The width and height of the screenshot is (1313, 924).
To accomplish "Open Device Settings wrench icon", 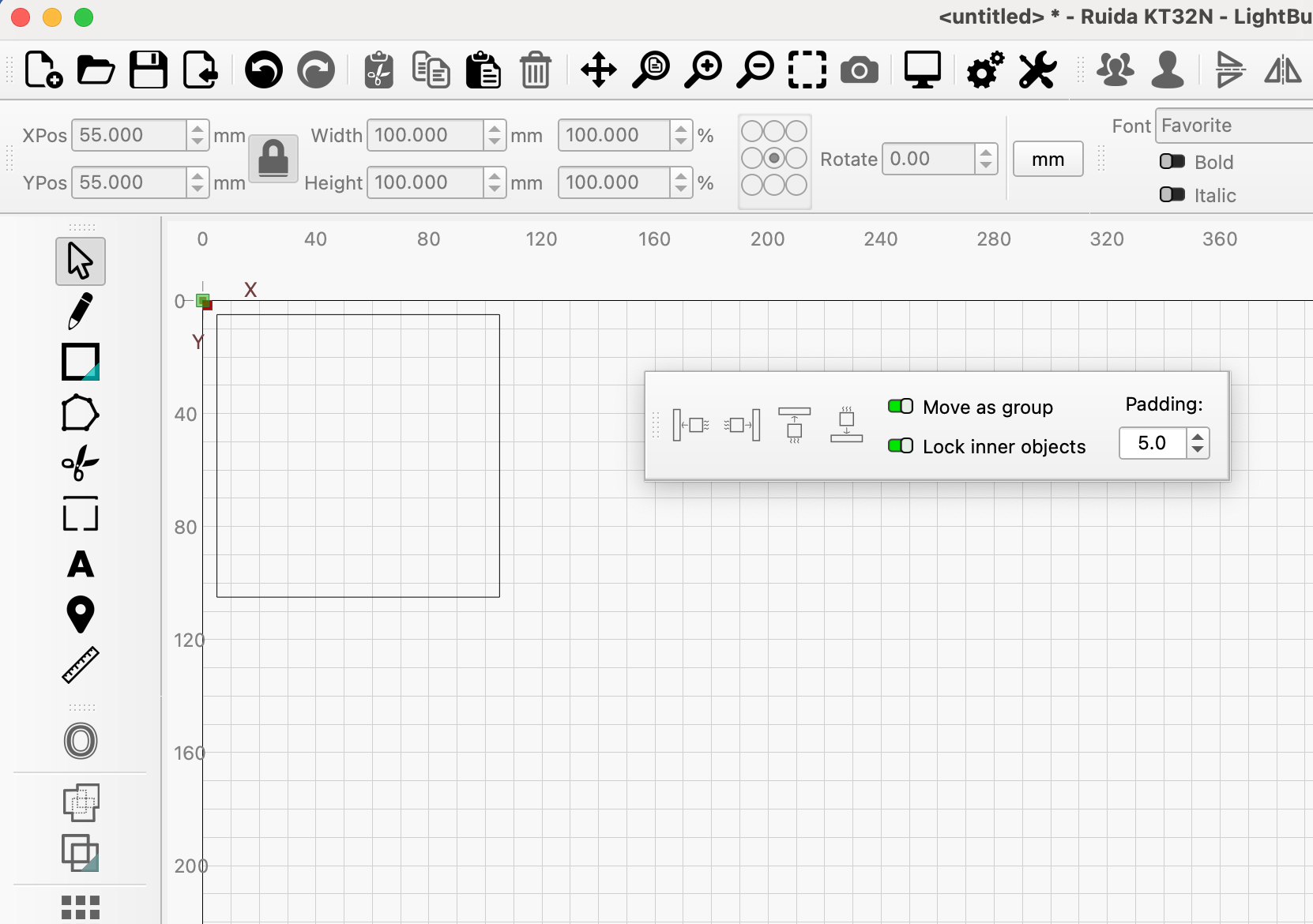I will (x=1037, y=70).
